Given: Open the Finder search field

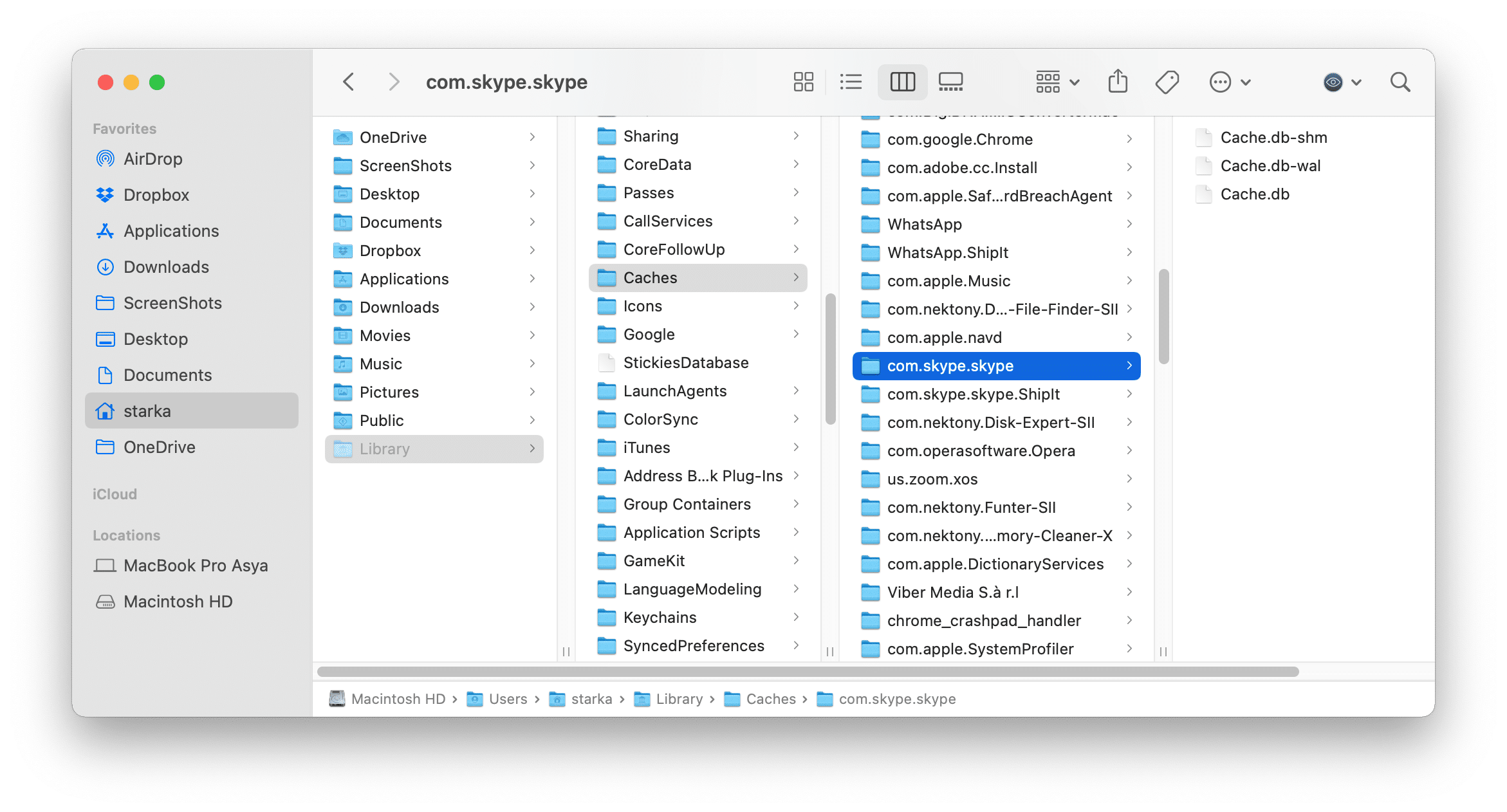Looking at the screenshot, I should pos(1400,82).
